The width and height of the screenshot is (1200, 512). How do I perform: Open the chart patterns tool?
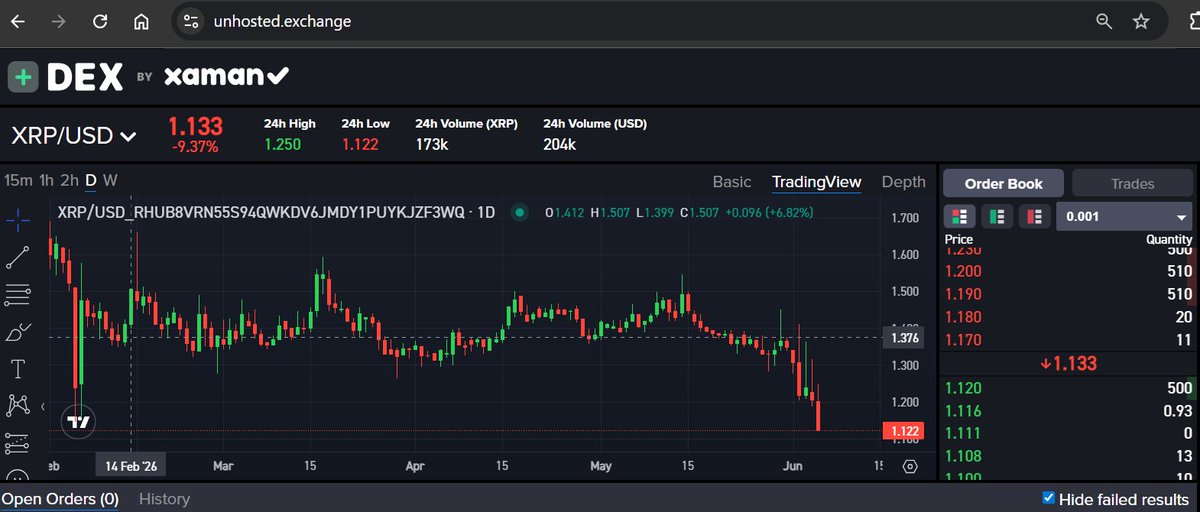[x=17, y=405]
